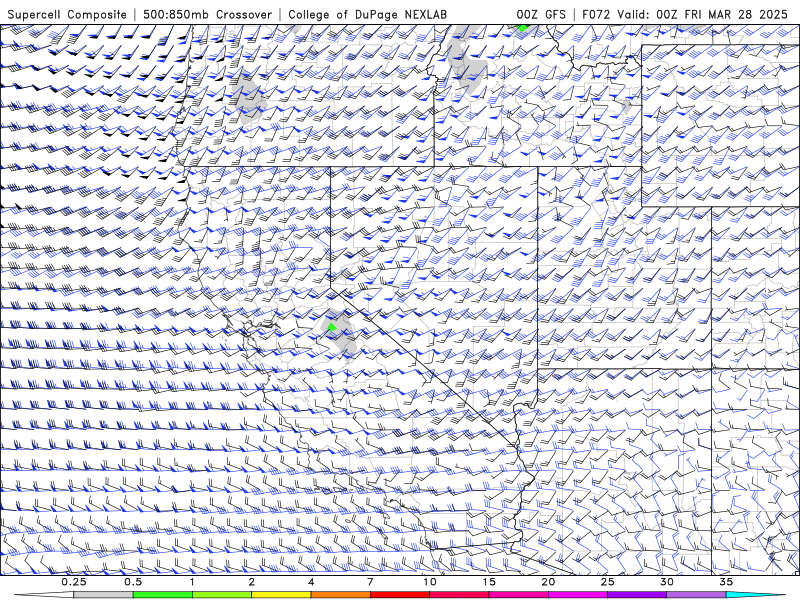Select the yellow 2–4 color bar segment

pos(281,595)
